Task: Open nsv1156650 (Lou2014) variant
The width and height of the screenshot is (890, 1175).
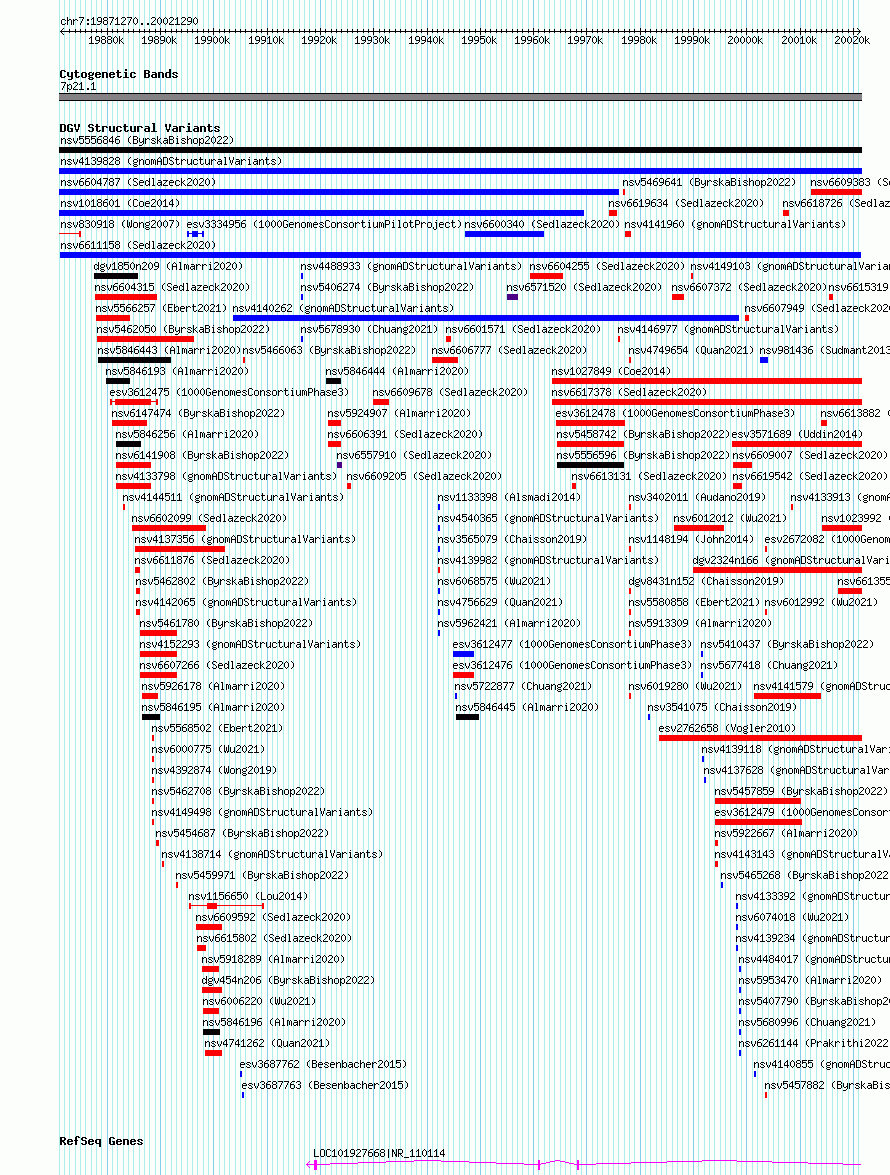Action: 248,895
